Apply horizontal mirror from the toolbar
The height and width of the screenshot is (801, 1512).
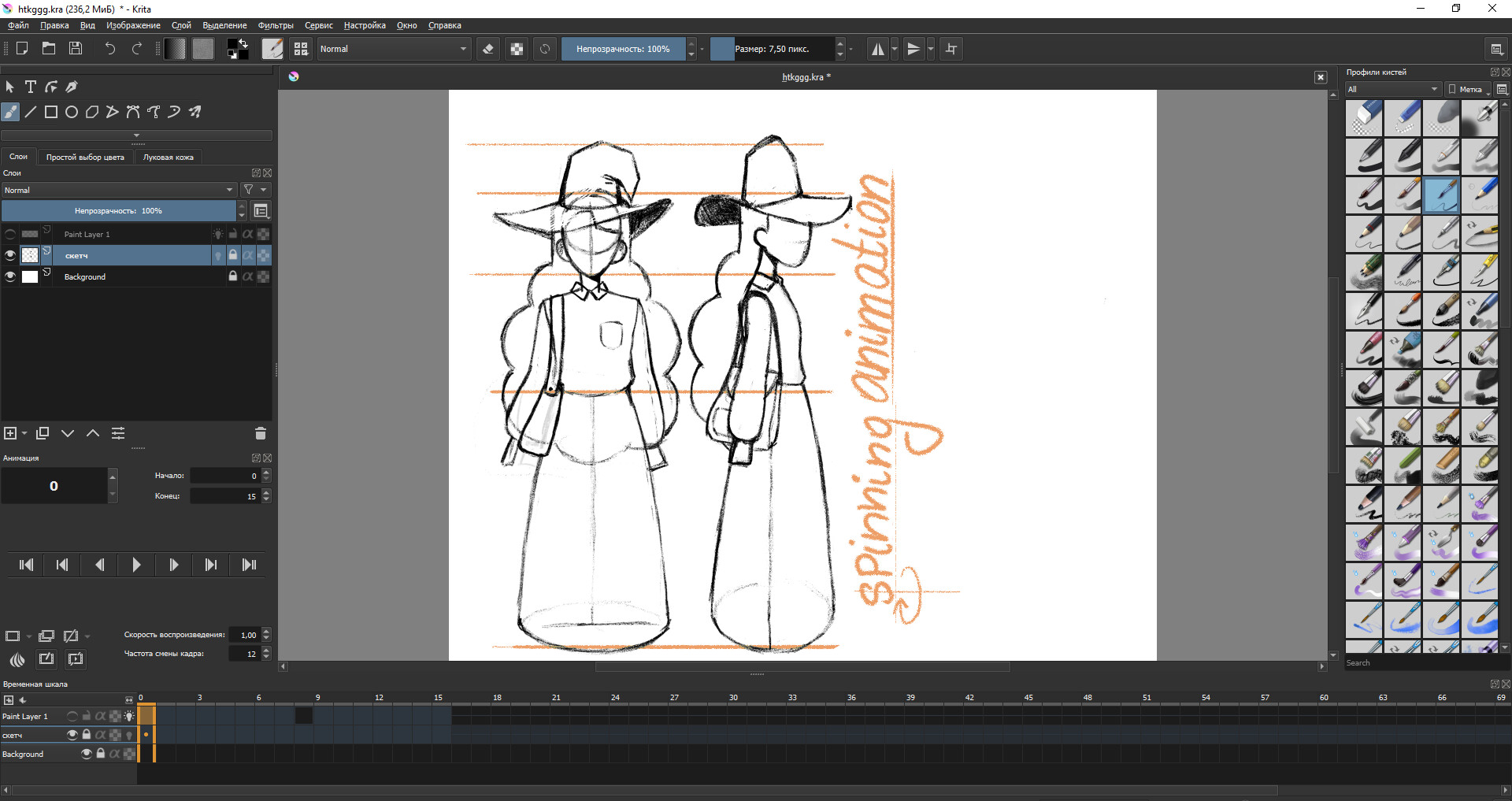point(880,49)
